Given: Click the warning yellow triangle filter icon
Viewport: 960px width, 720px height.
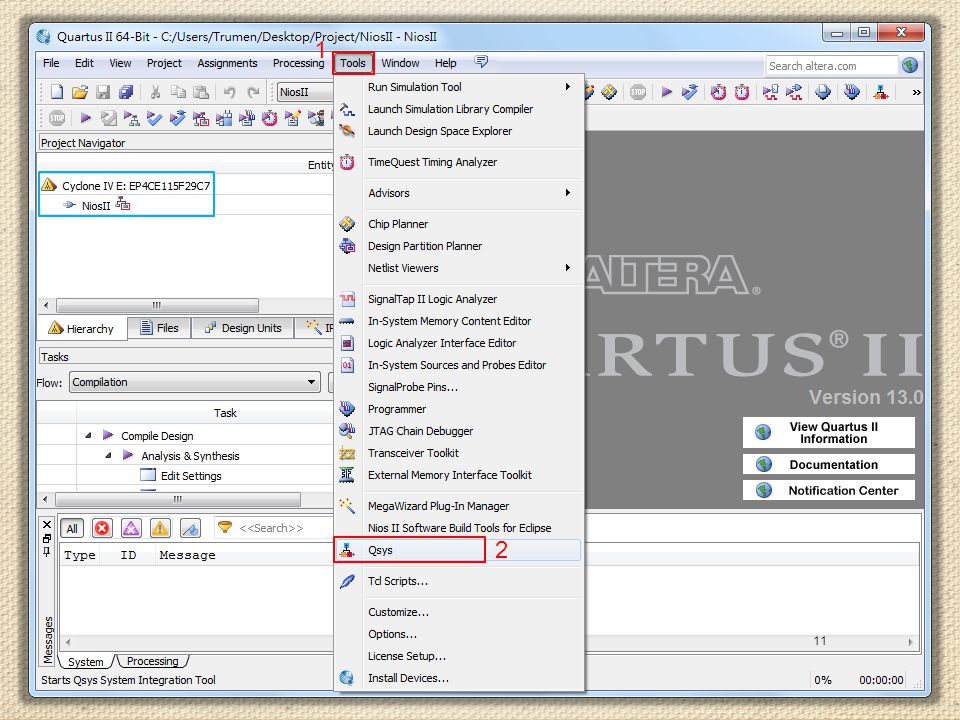Looking at the screenshot, I should pos(160,528).
